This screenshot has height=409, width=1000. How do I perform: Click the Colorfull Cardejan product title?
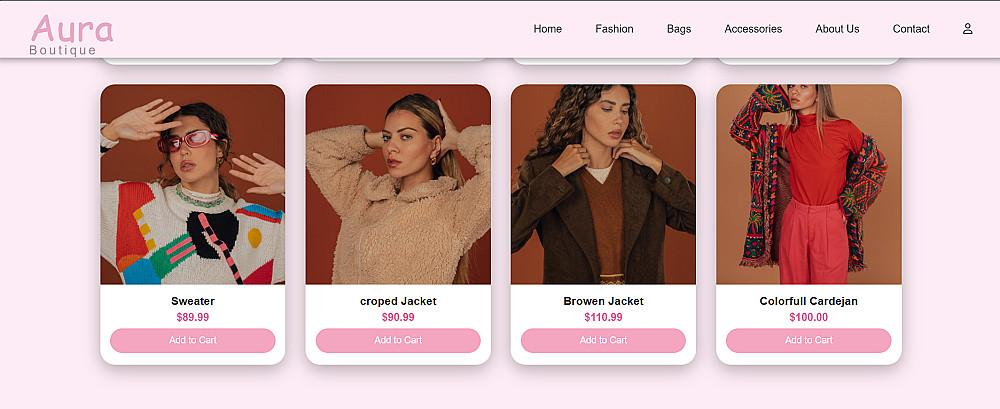tap(809, 301)
